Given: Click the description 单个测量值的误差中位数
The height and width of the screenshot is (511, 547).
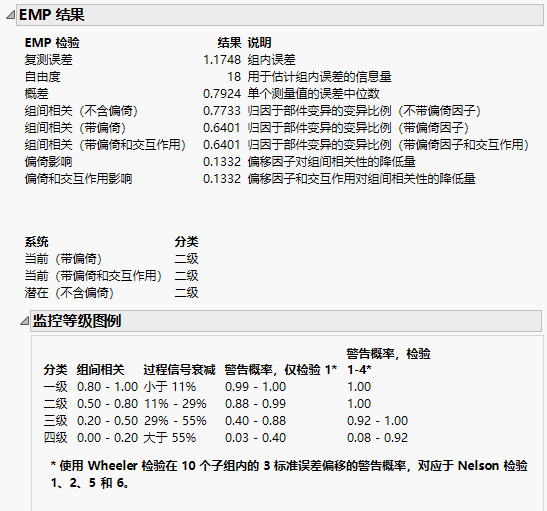Looking at the screenshot, I should pyautogui.click(x=314, y=93).
